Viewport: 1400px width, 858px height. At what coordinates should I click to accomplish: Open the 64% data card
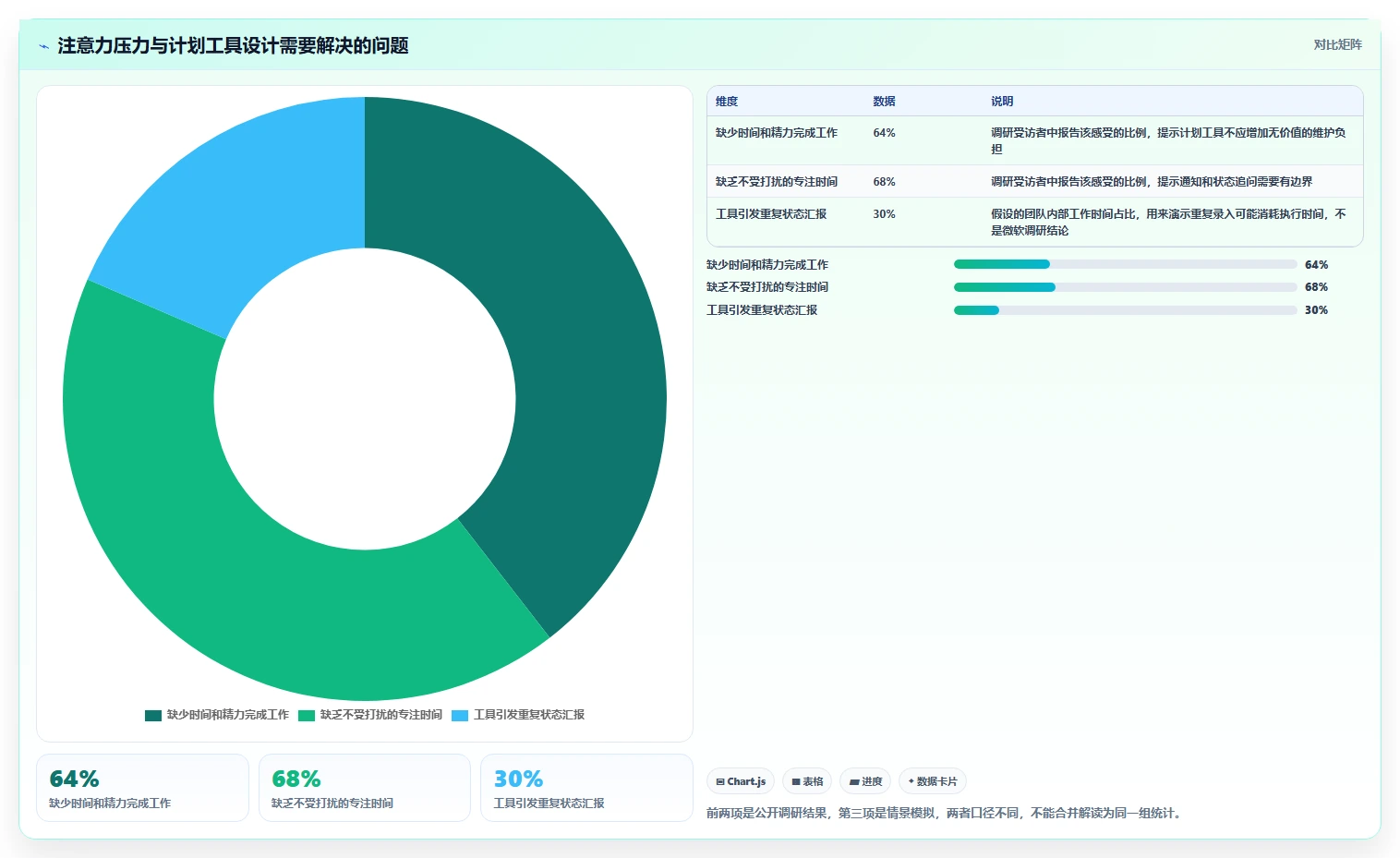(x=142, y=788)
